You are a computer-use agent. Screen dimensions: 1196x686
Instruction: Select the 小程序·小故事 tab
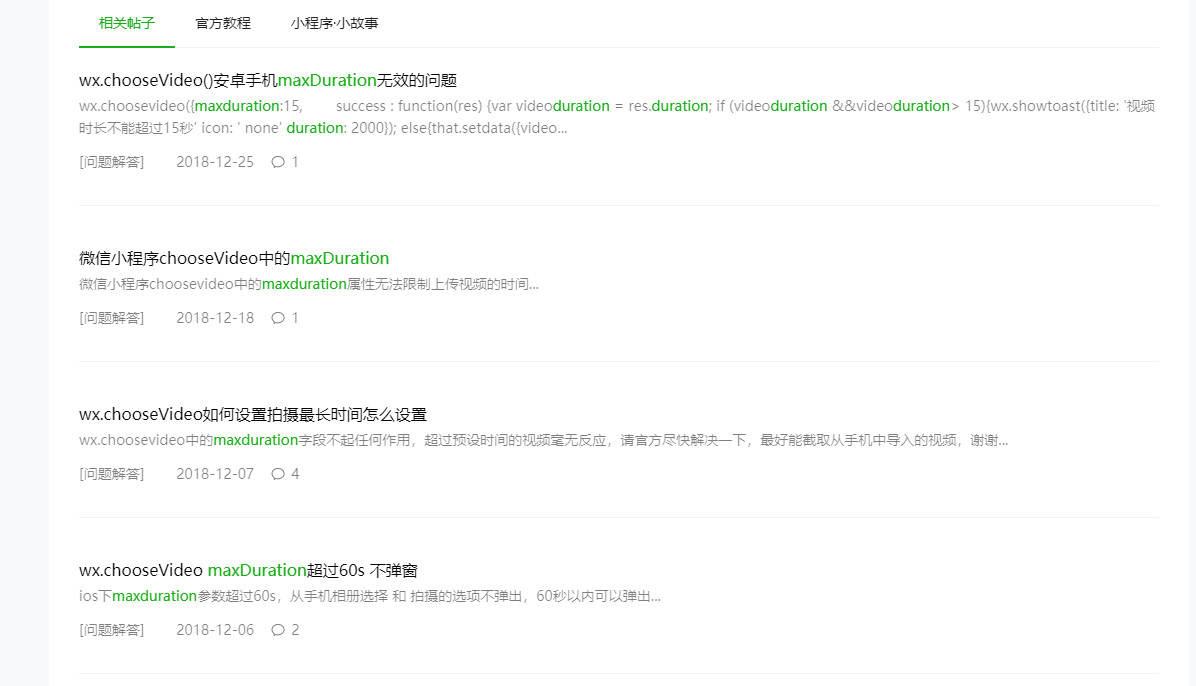(334, 23)
